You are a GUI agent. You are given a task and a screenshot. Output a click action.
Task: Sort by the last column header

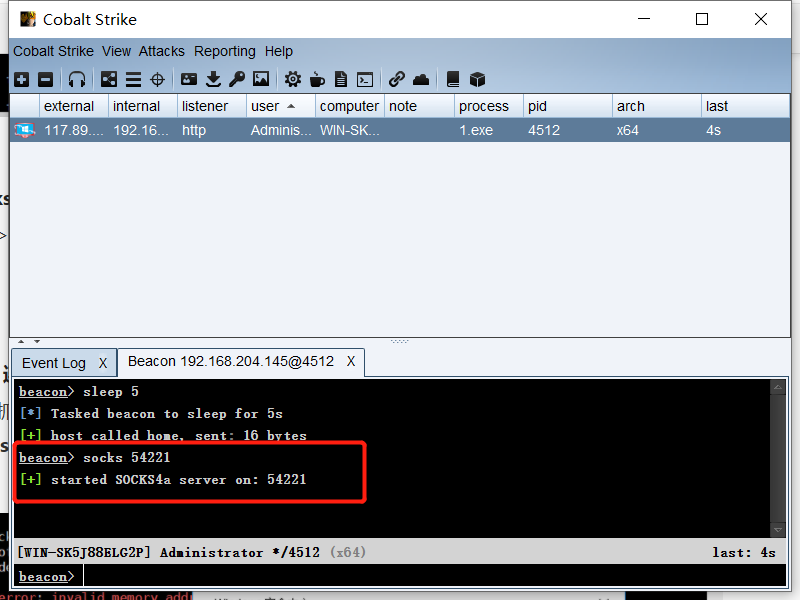pos(745,106)
